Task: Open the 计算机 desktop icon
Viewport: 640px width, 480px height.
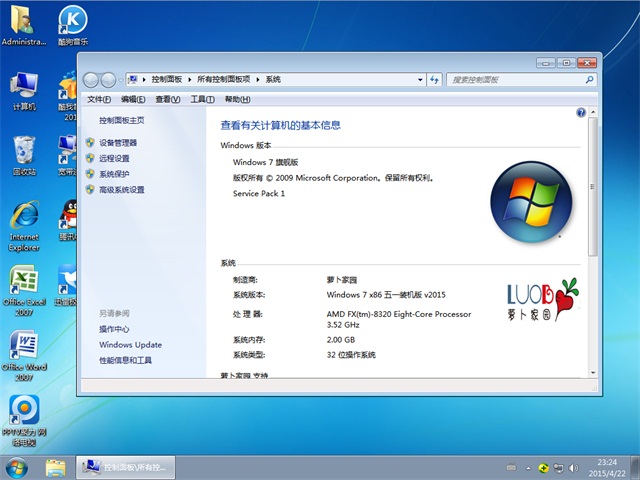Action: (x=24, y=91)
